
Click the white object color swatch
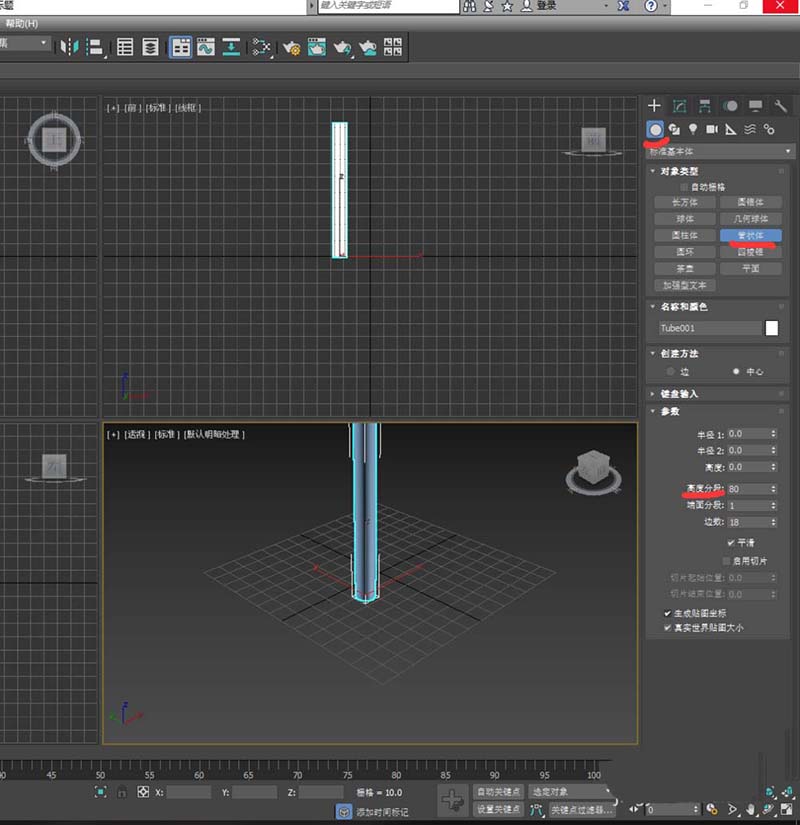point(771,327)
